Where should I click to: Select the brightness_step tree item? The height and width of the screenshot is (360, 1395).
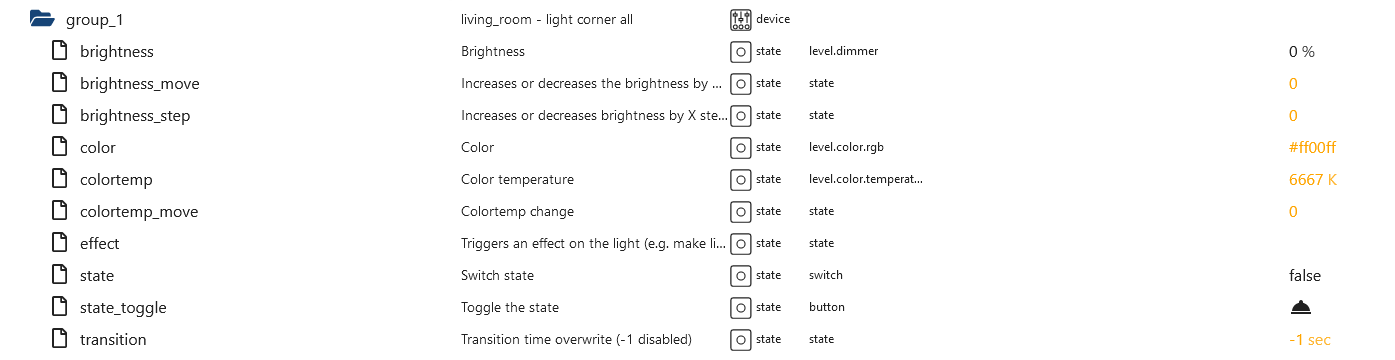pyautogui.click(x=135, y=115)
